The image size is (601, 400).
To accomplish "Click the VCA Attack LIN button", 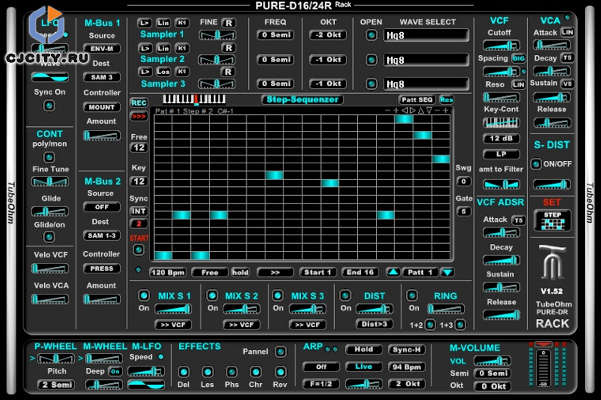I will coord(568,32).
